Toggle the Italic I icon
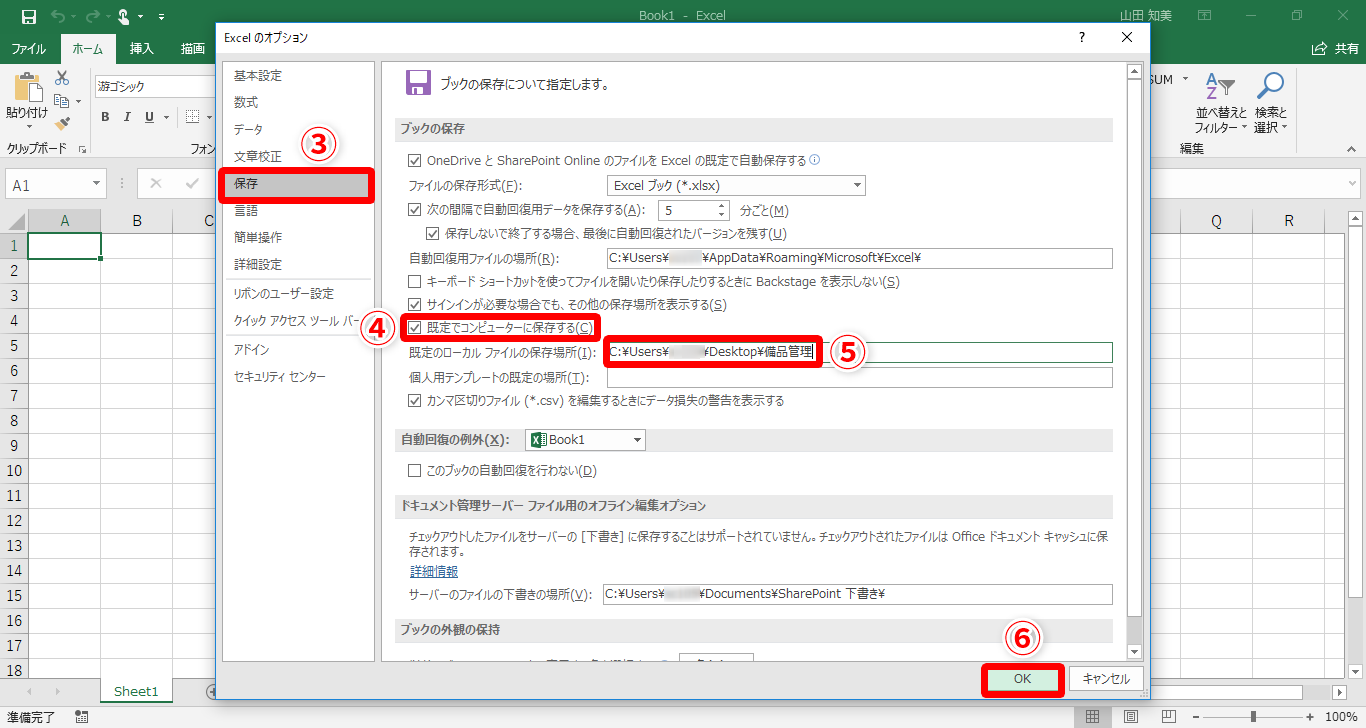The width and height of the screenshot is (1366, 728). point(127,117)
